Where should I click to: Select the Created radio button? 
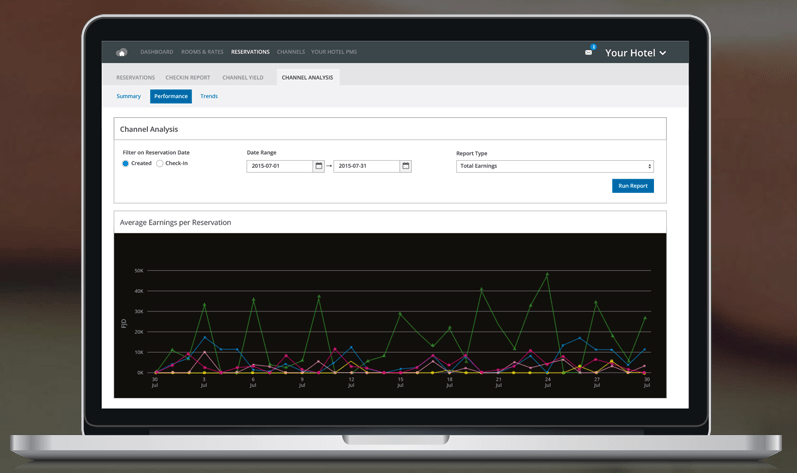126,164
